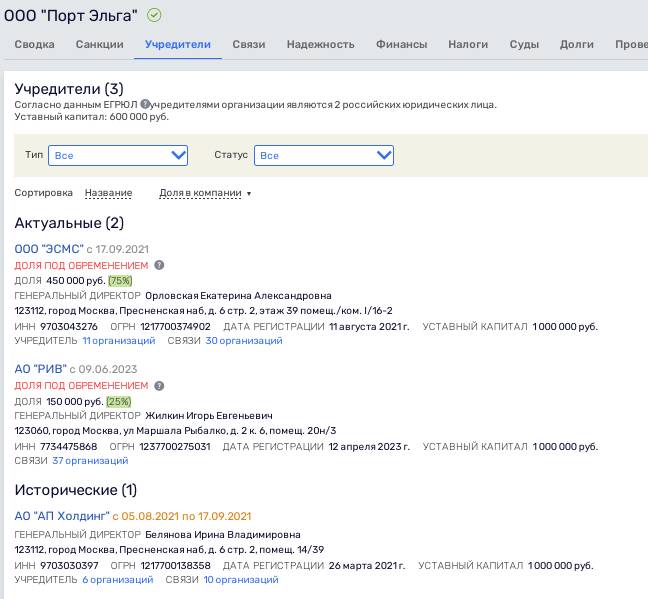The height and width of the screenshot is (599, 648).
Task: Show encumbrance help icon for АО РИВ
Action: [x=159, y=386]
